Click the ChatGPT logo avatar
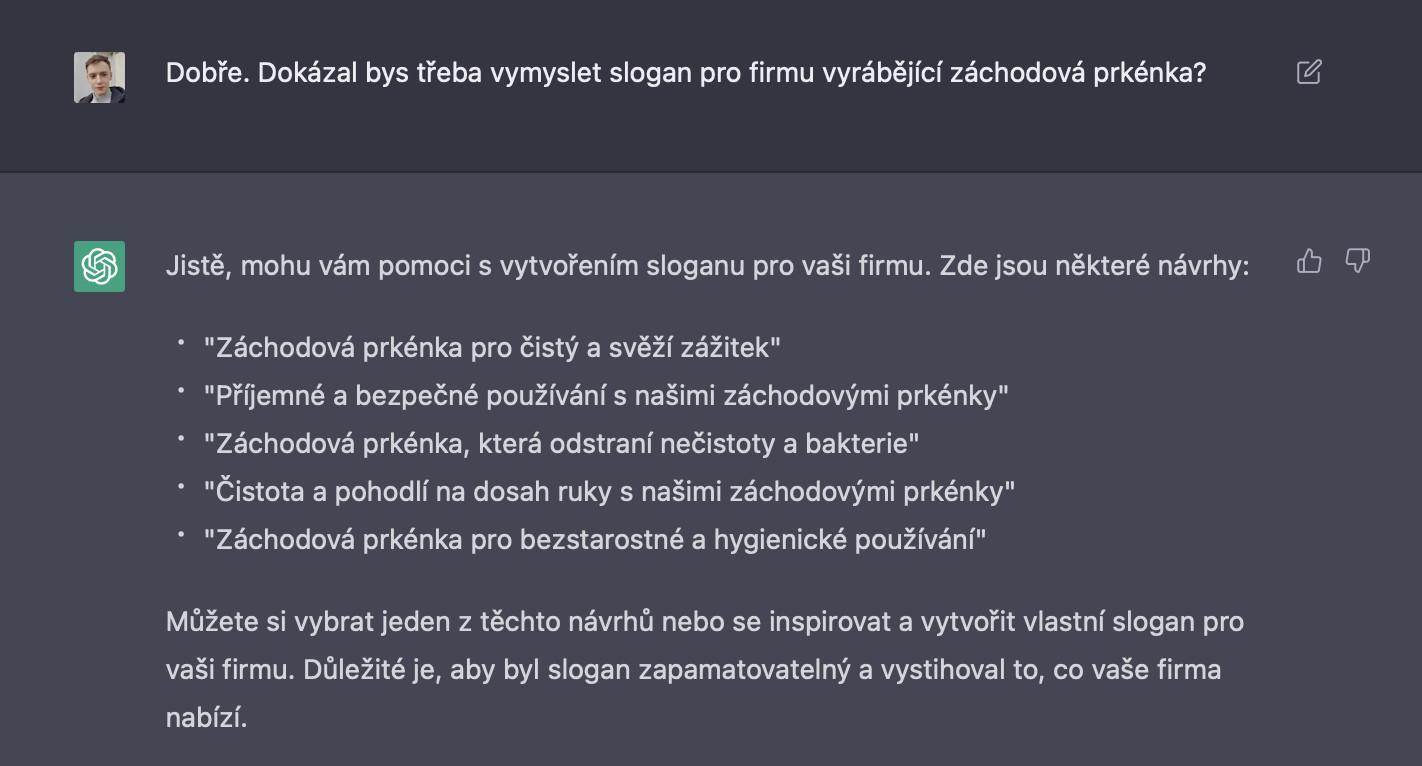Screen dimensions: 1422x766 100,266
